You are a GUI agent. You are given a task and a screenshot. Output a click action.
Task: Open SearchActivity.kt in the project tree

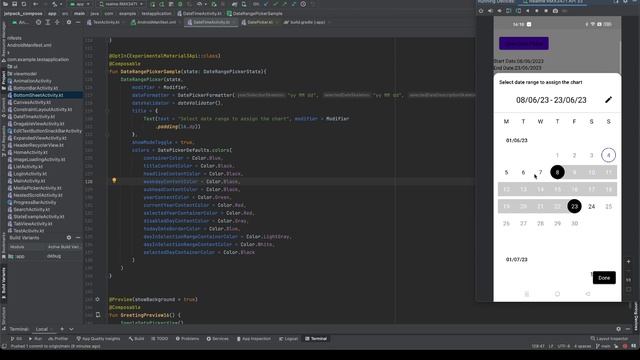31,209
